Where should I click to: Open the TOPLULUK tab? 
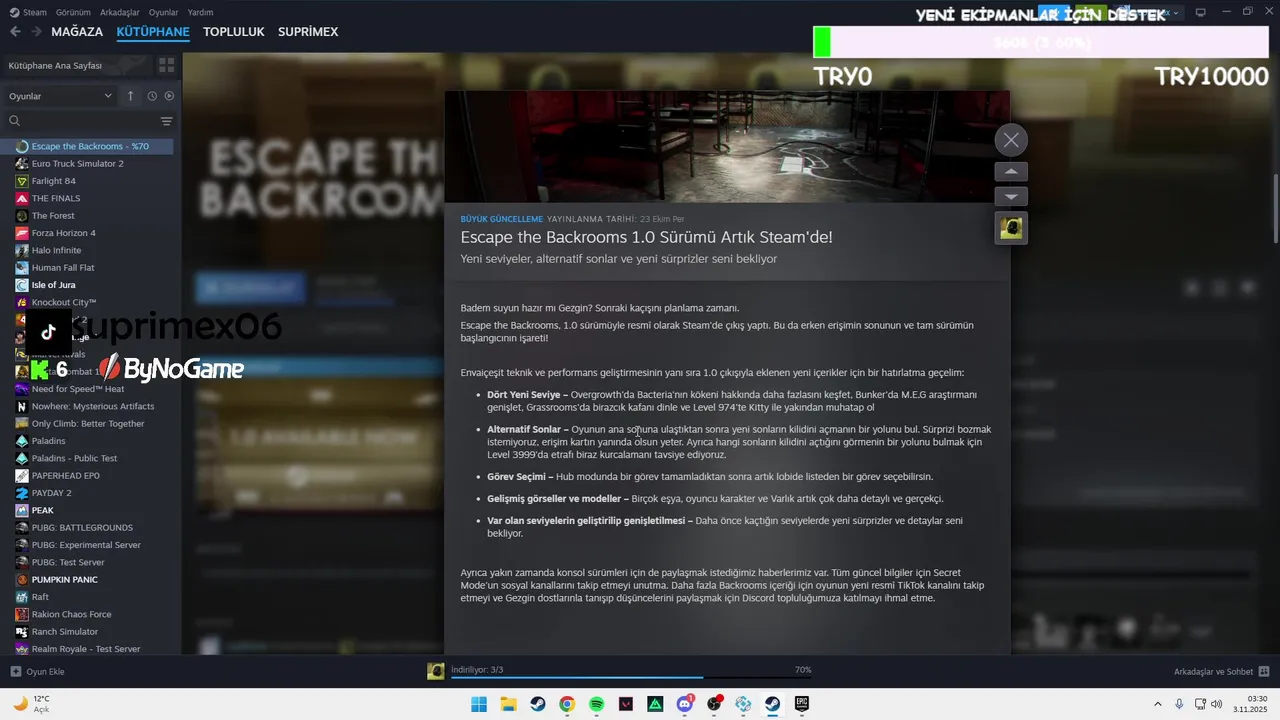234,32
